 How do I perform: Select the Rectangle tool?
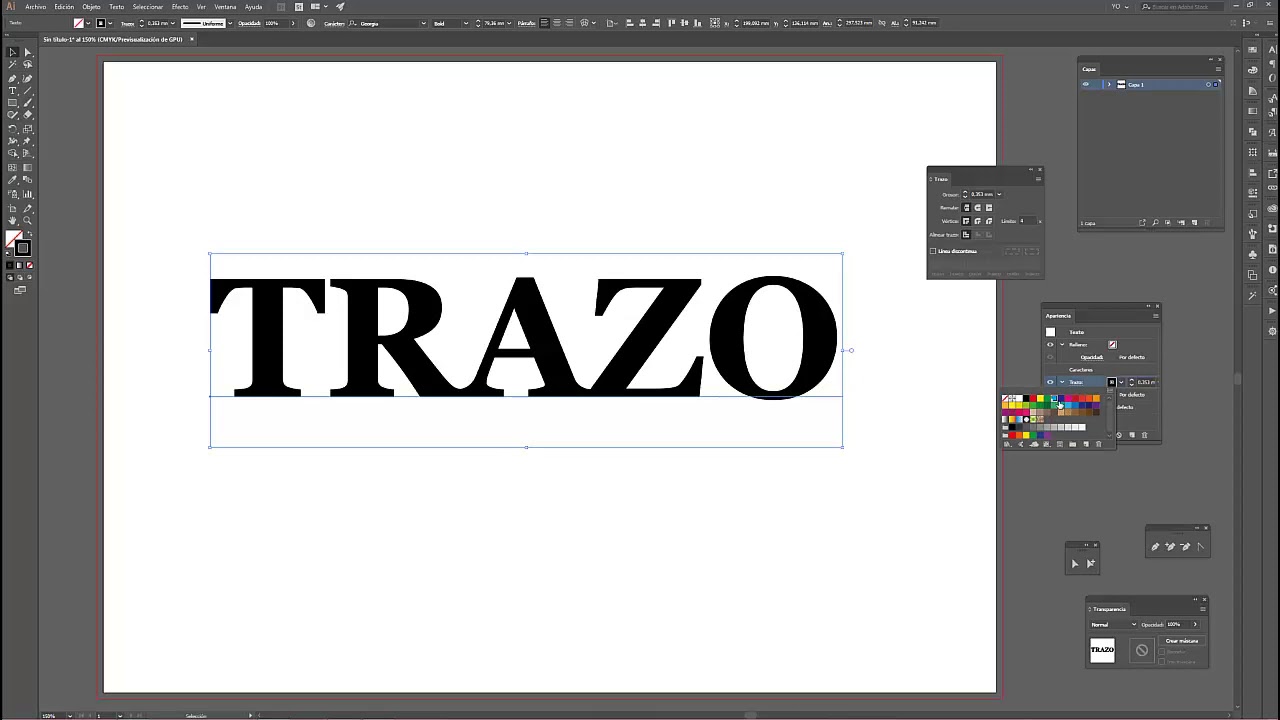click(13, 103)
